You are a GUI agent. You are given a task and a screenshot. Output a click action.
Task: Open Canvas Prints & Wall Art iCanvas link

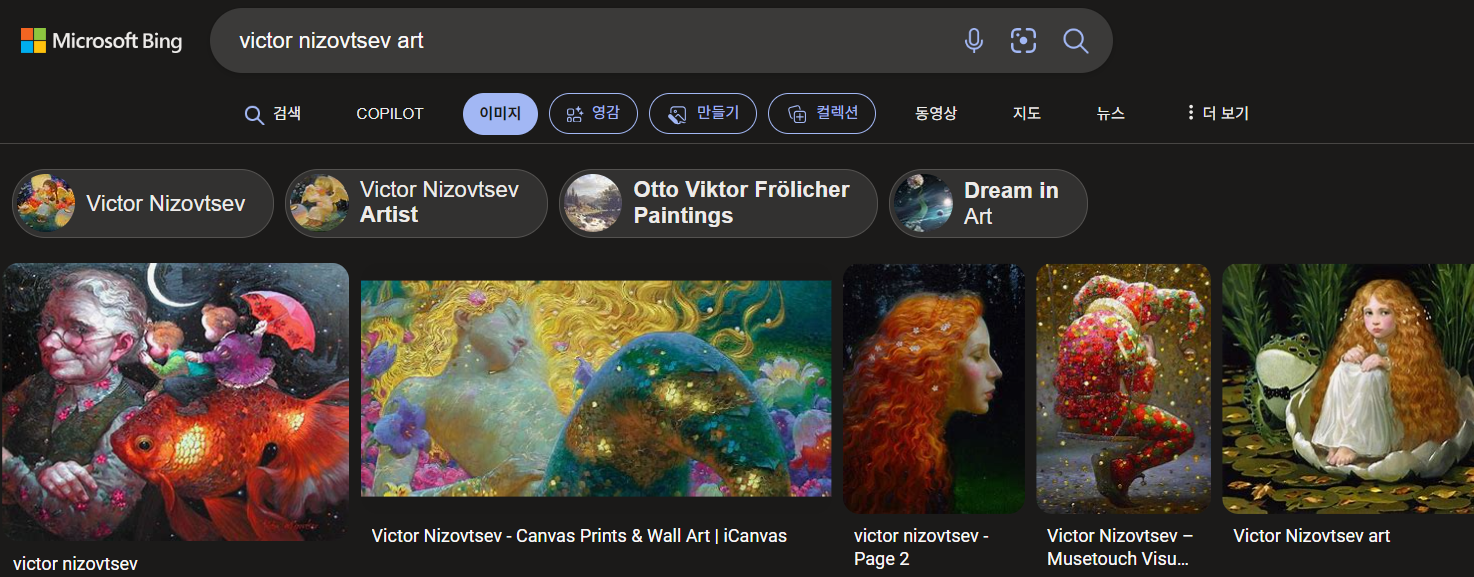tap(579, 536)
